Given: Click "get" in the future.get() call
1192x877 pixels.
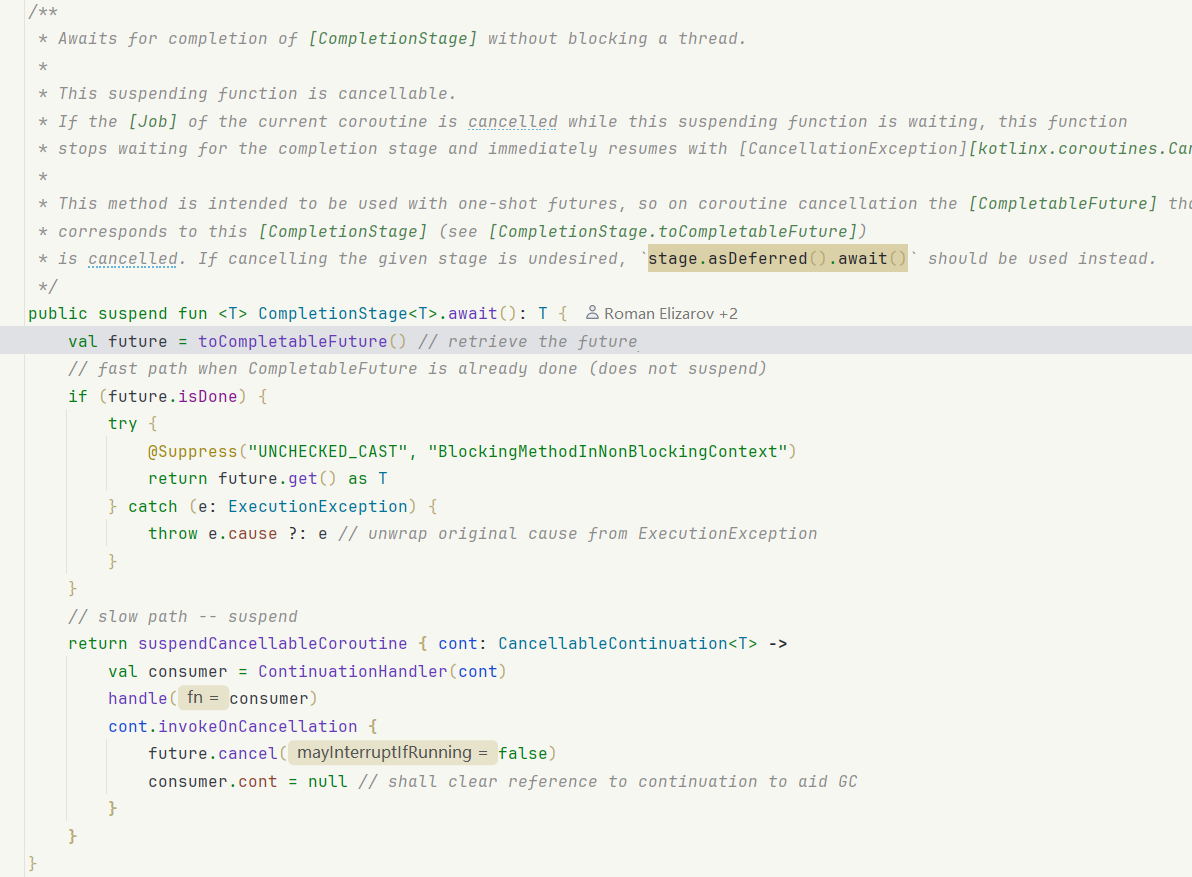Looking at the screenshot, I should (x=303, y=479).
